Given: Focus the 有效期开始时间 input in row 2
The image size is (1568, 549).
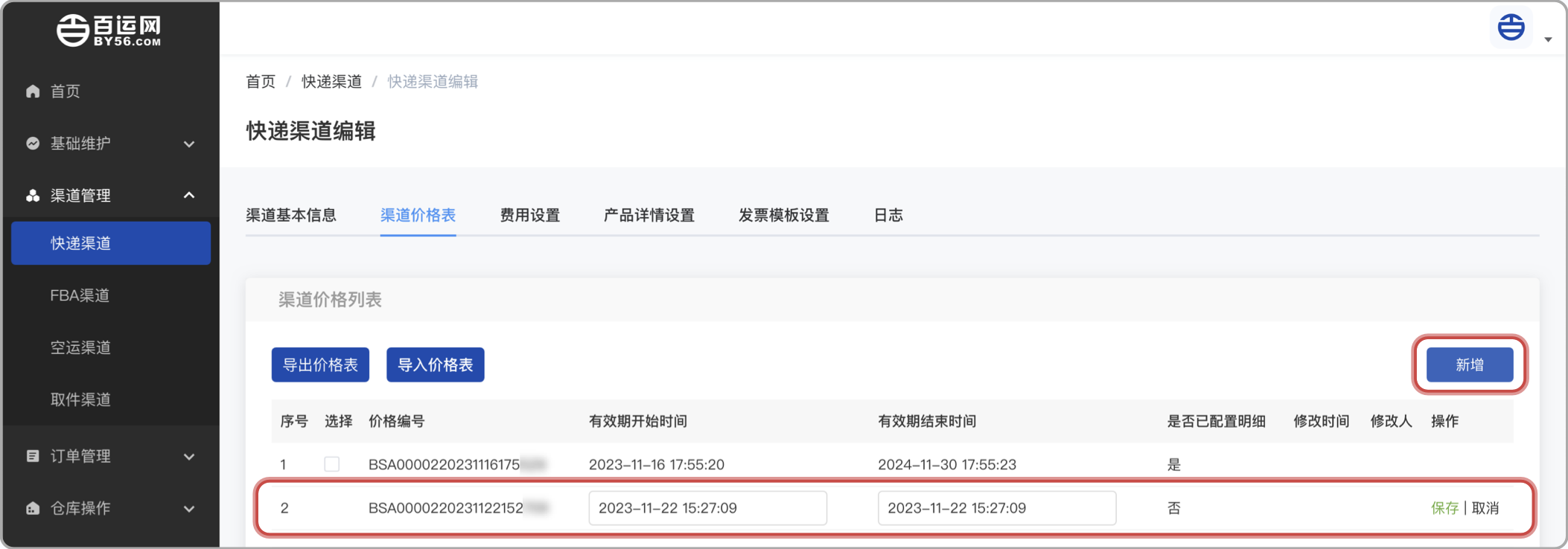Looking at the screenshot, I should tap(707, 508).
